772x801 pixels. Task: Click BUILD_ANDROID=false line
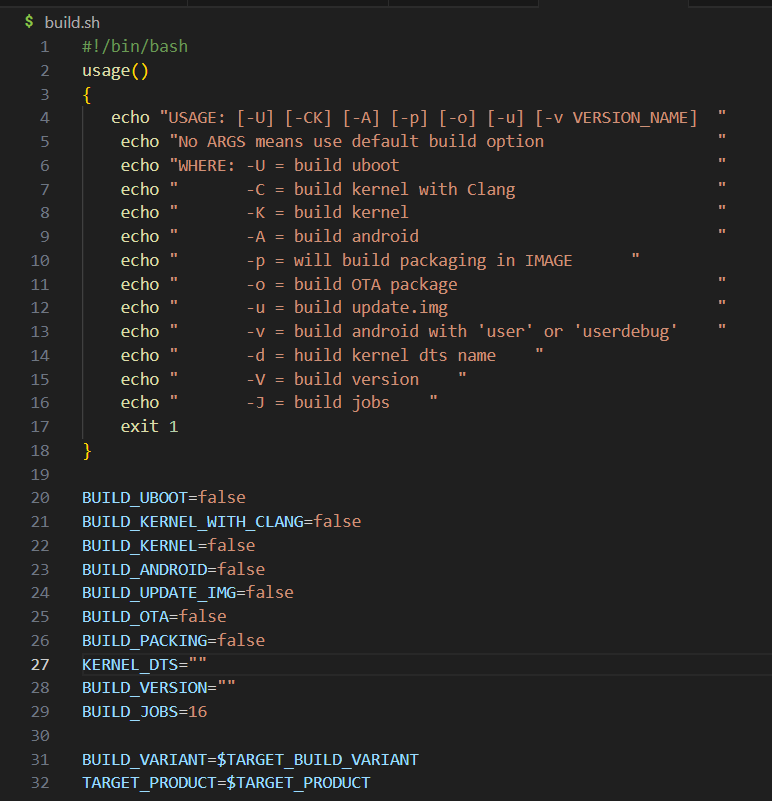(x=173, y=570)
